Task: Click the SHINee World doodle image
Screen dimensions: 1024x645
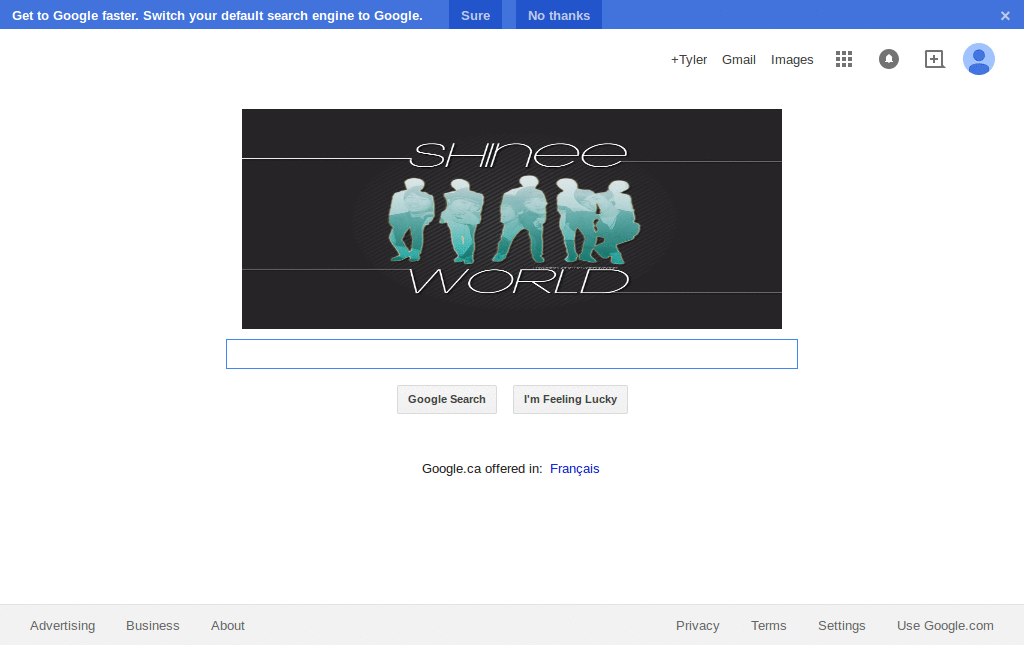Action: 512,219
